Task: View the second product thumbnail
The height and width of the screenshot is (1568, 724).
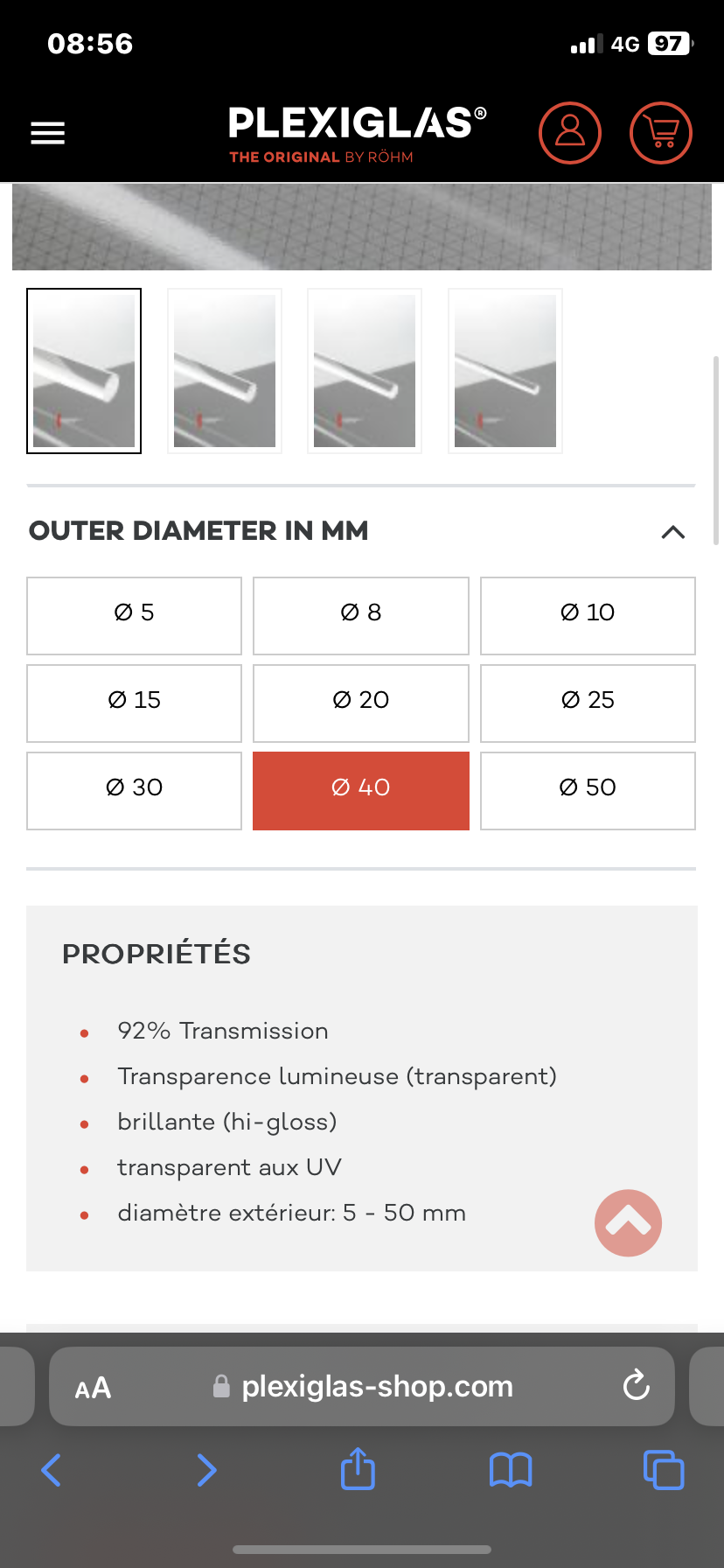Action: tap(225, 371)
